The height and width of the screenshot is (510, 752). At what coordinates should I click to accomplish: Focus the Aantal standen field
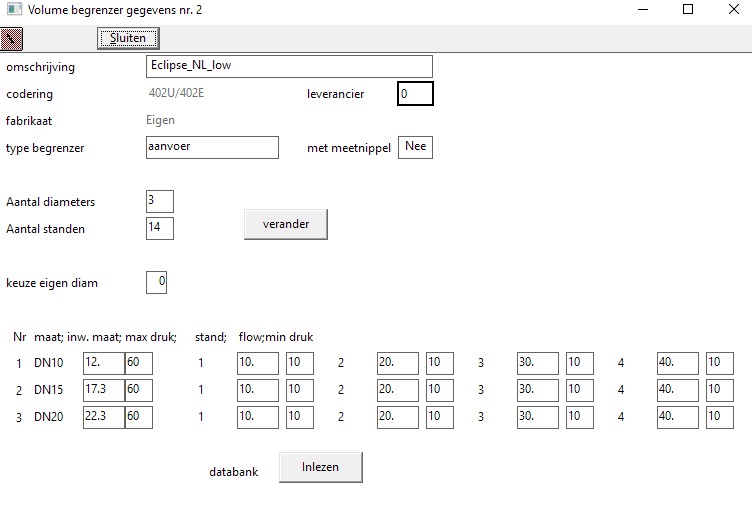click(159, 228)
